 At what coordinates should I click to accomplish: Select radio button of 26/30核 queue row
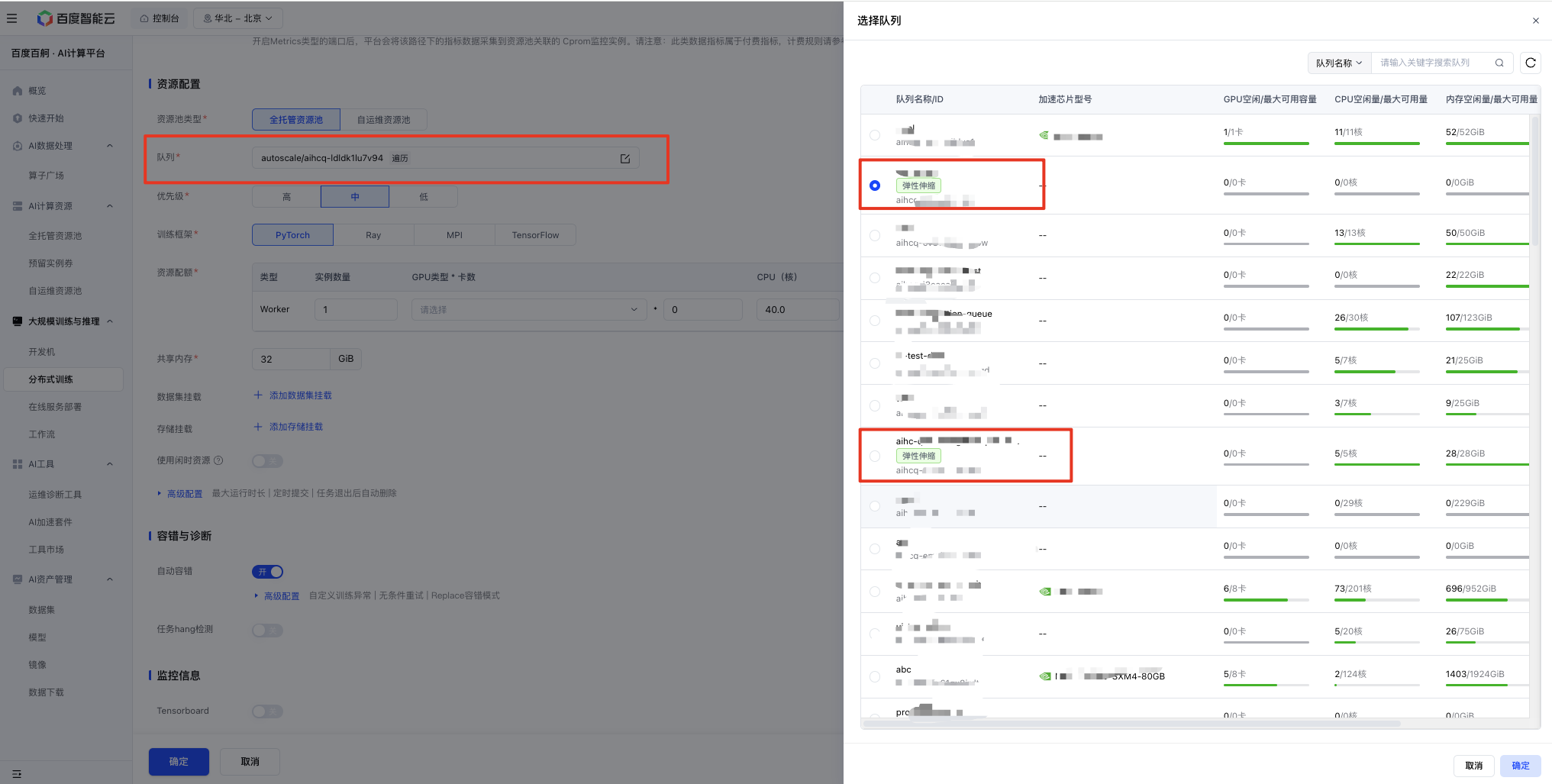(x=875, y=321)
